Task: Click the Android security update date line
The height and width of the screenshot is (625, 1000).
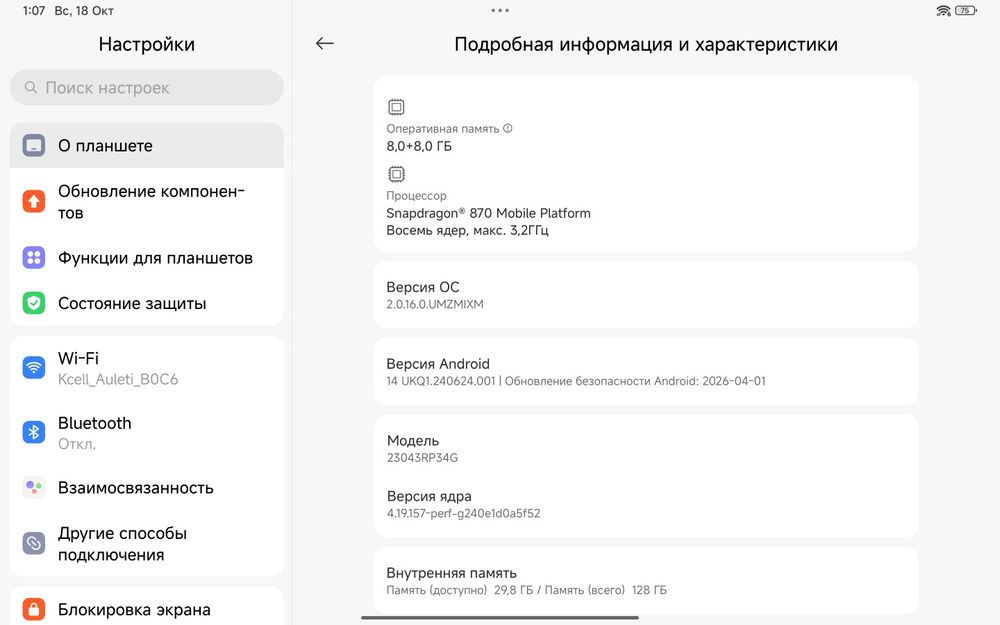Action: click(576, 381)
